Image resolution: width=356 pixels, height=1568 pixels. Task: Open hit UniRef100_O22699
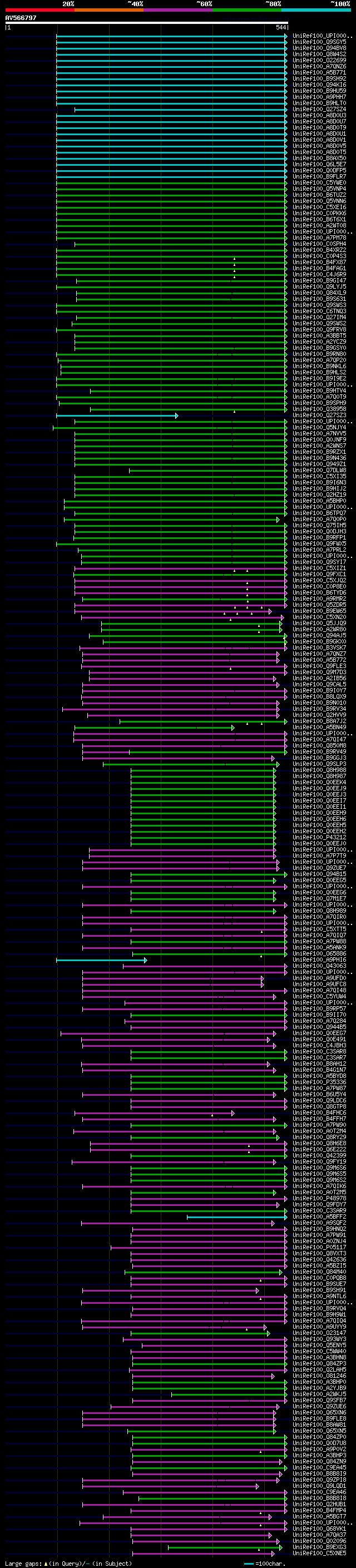319,60
